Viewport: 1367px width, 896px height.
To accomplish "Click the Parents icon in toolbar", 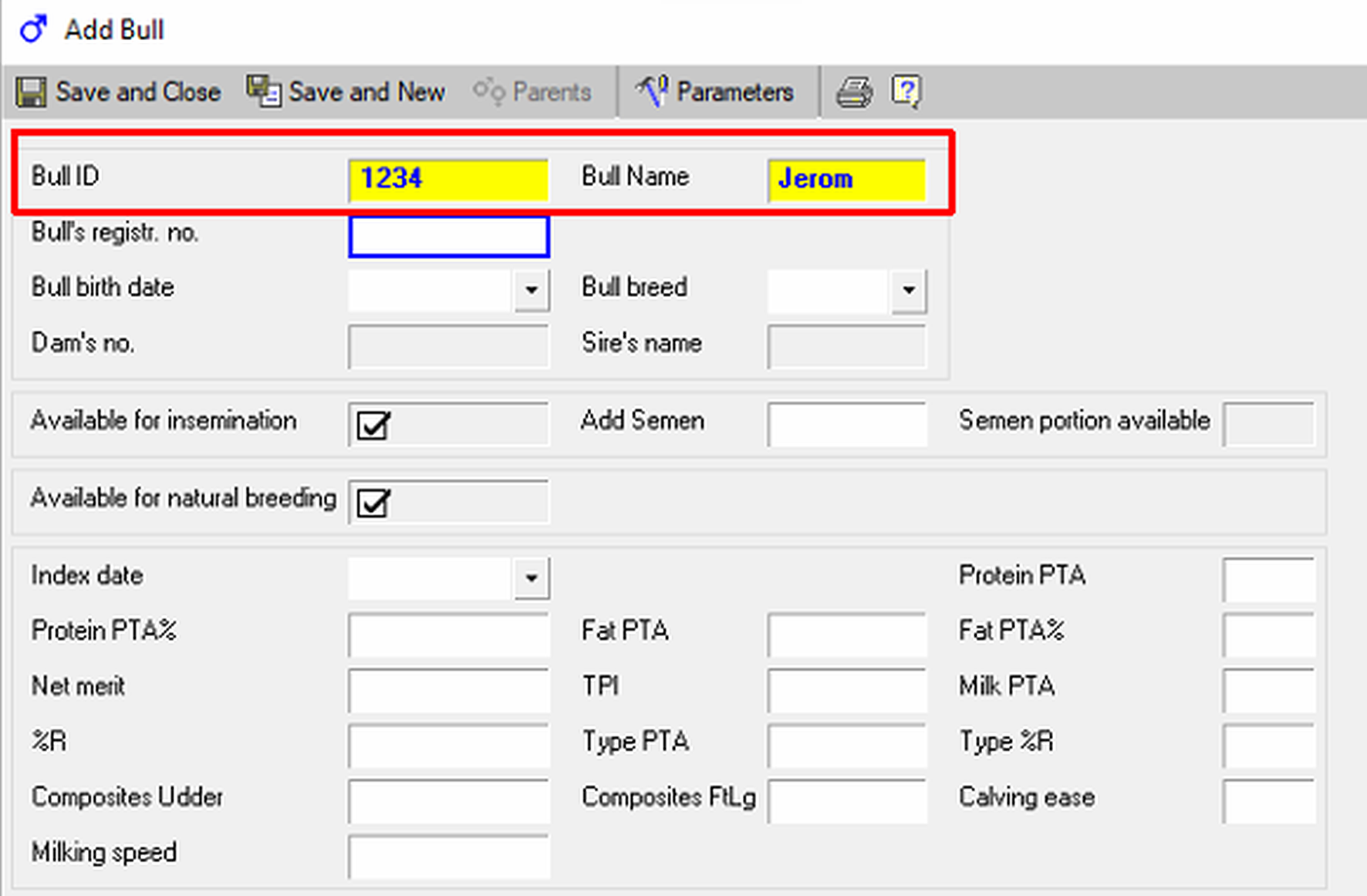I will pos(489,92).
